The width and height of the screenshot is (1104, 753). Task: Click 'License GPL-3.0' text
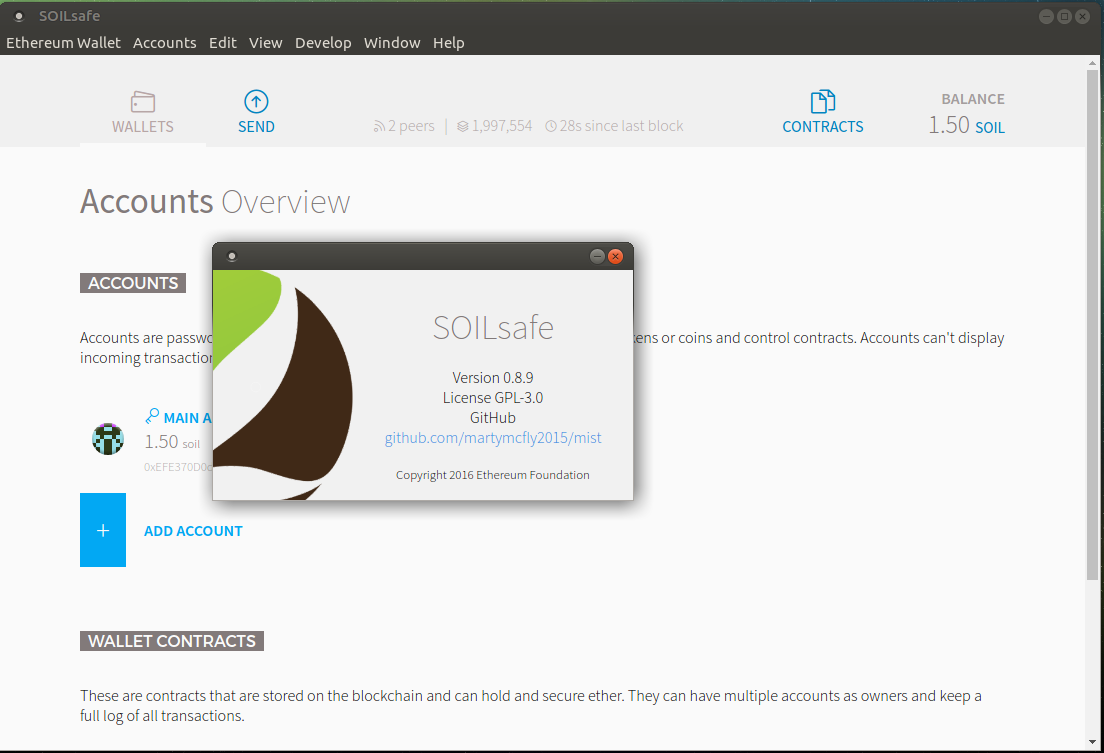coord(493,398)
